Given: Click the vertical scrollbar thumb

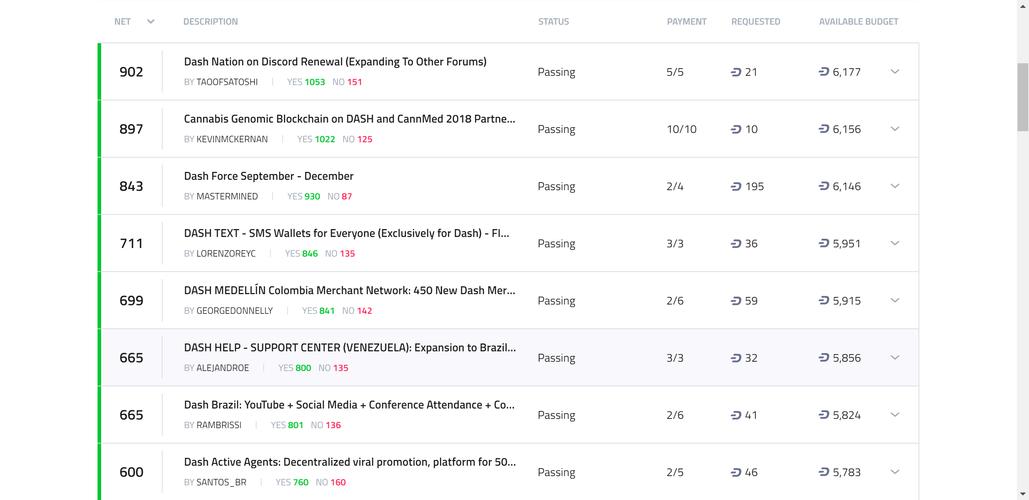Looking at the screenshot, I should 1023,97.
